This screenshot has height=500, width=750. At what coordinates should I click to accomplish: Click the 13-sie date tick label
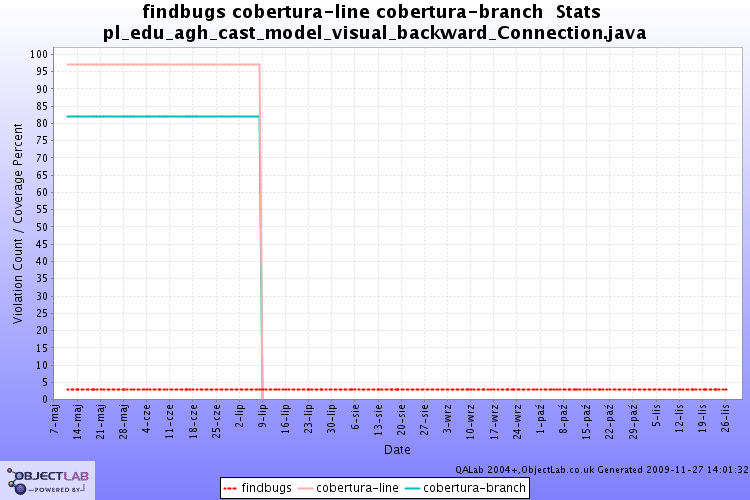[x=378, y=420]
